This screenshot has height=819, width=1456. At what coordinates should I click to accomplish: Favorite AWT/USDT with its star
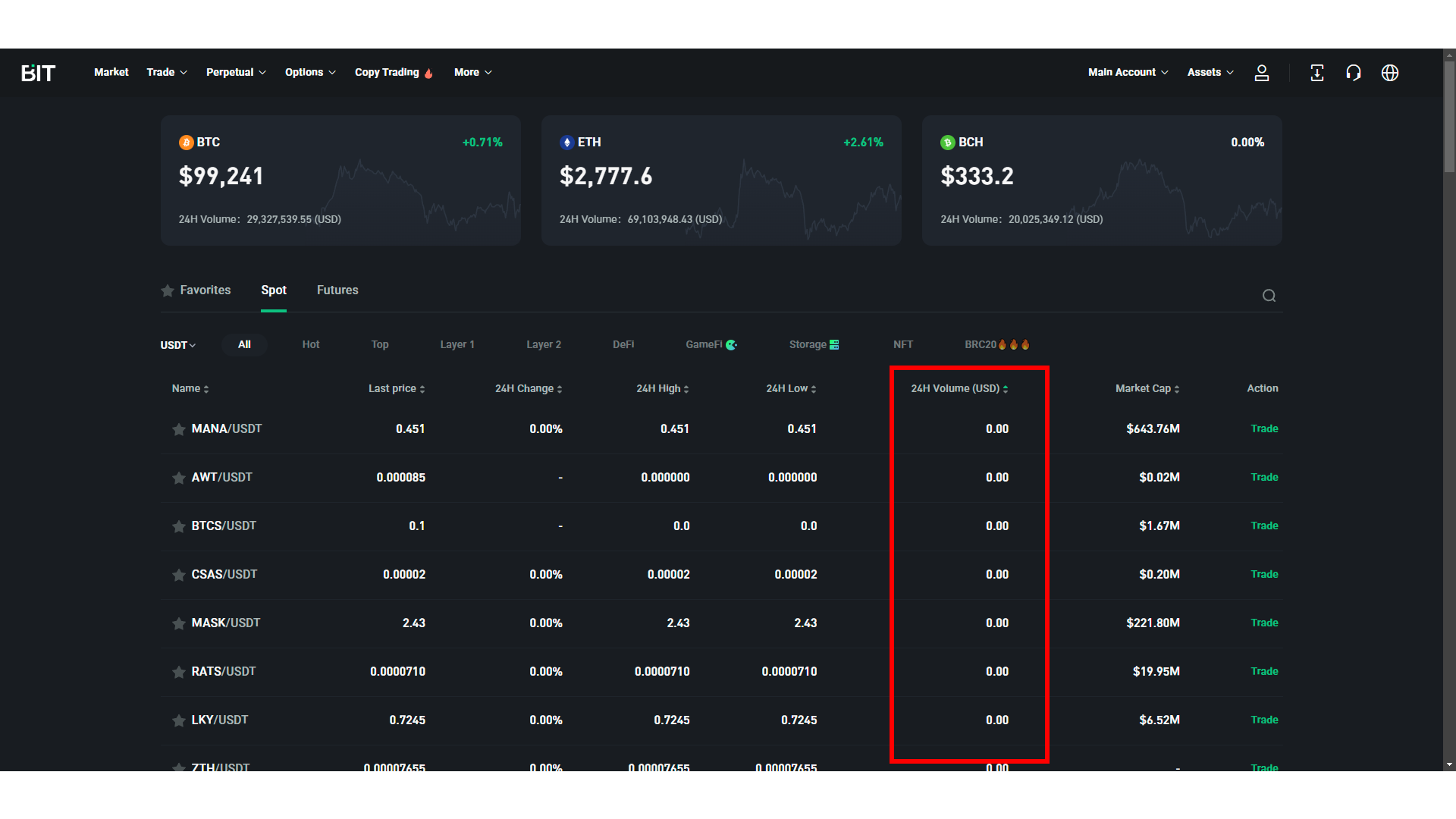(179, 478)
